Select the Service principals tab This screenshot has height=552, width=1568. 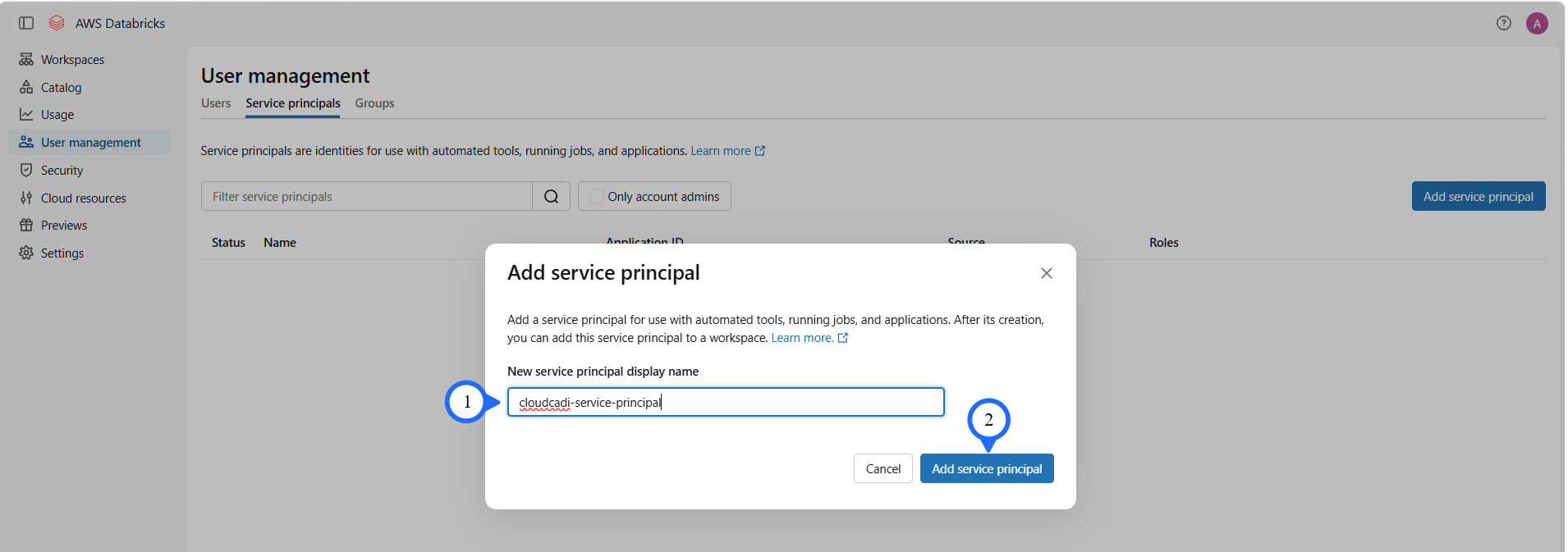point(293,103)
